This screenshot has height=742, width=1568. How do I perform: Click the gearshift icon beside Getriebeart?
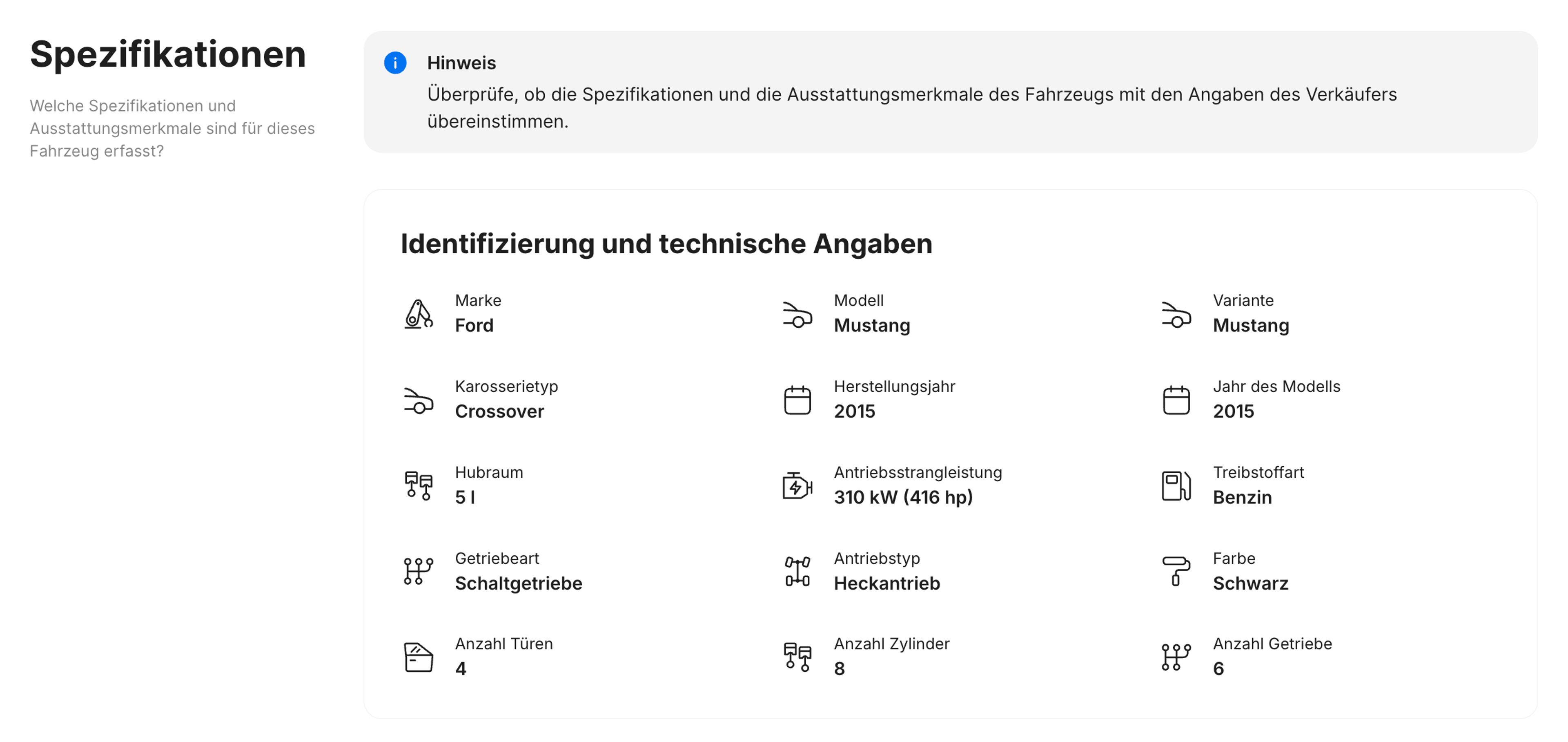[419, 572]
